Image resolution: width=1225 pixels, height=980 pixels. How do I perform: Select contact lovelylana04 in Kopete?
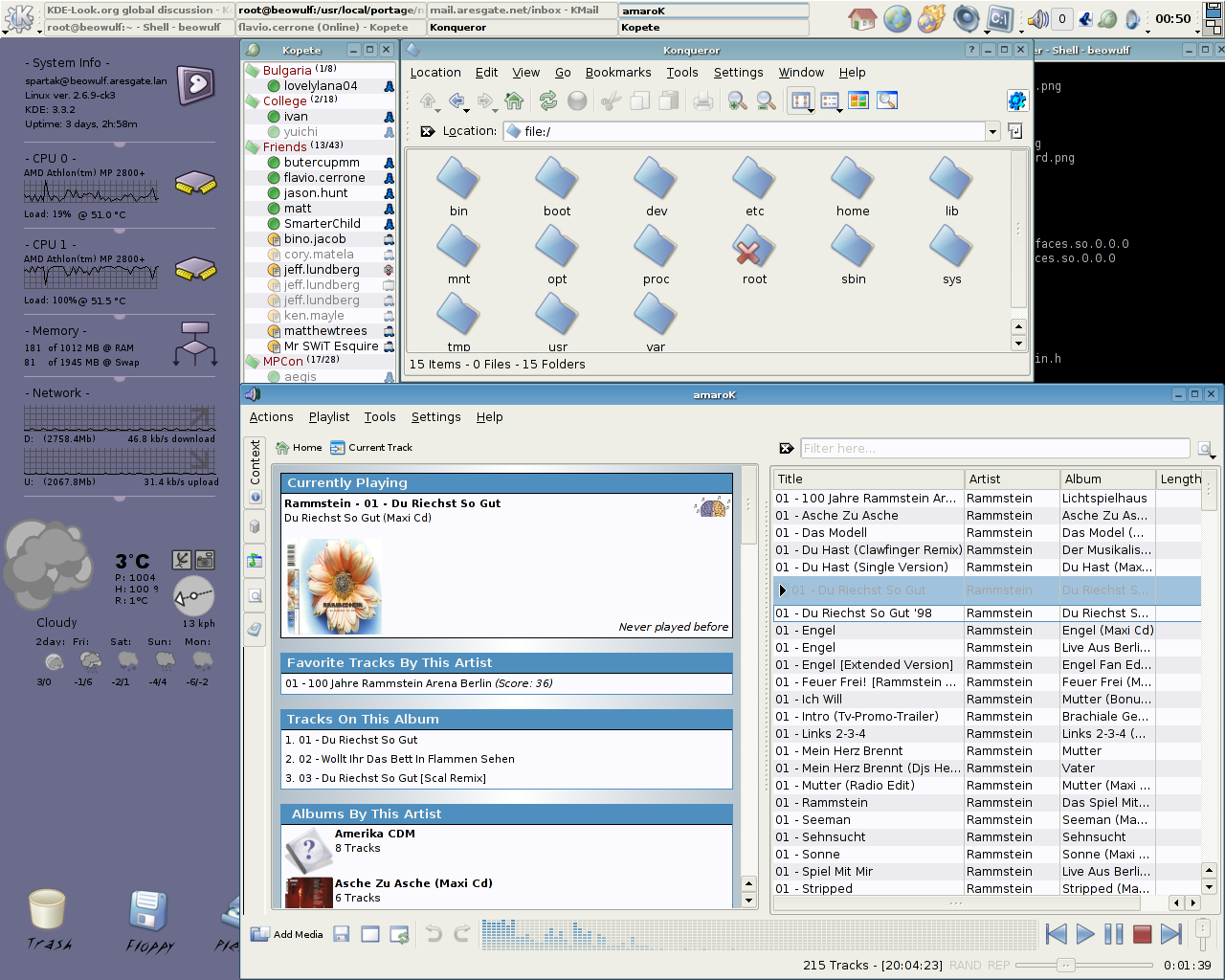click(x=321, y=86)
